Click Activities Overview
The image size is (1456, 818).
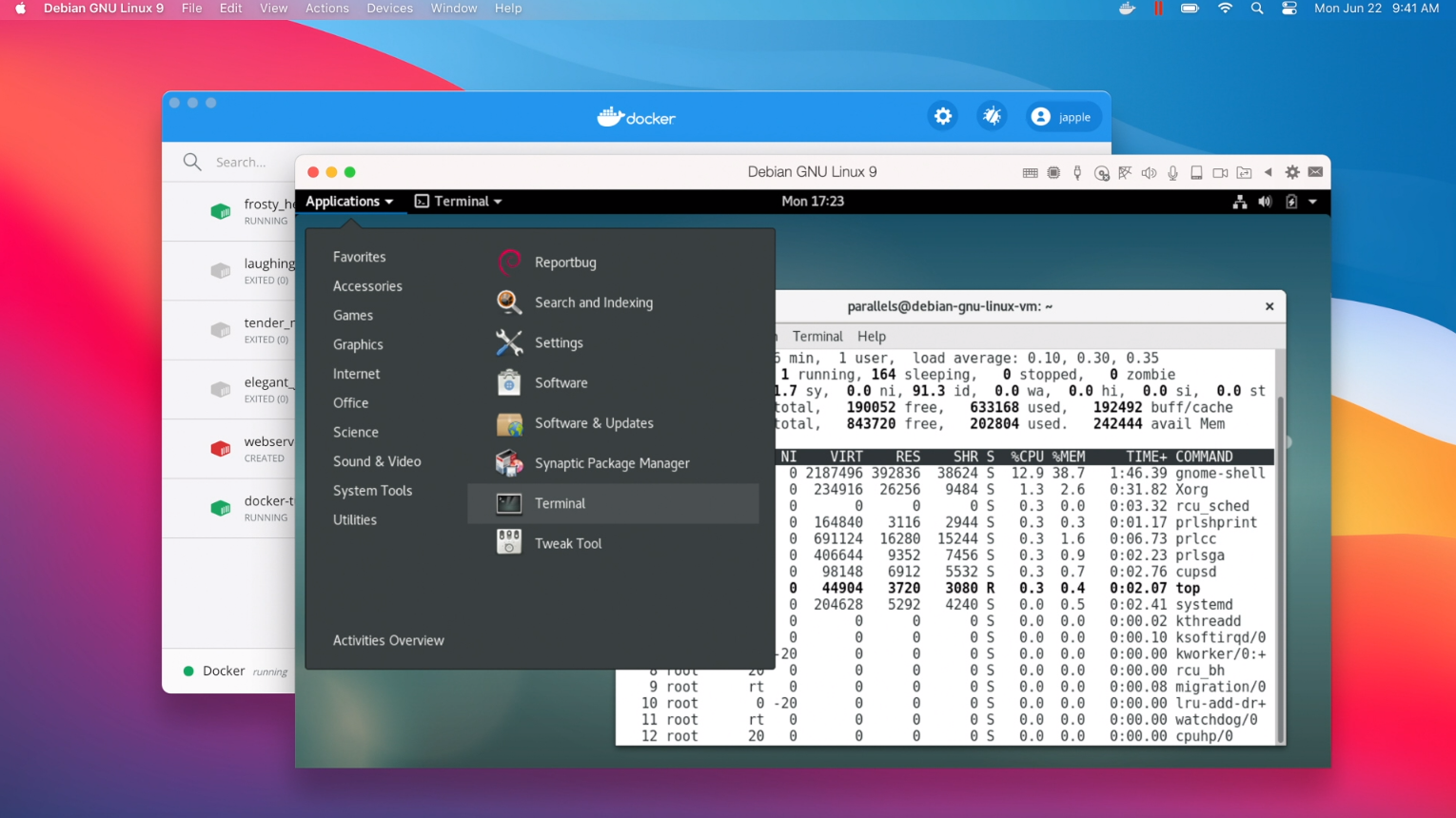388,640
